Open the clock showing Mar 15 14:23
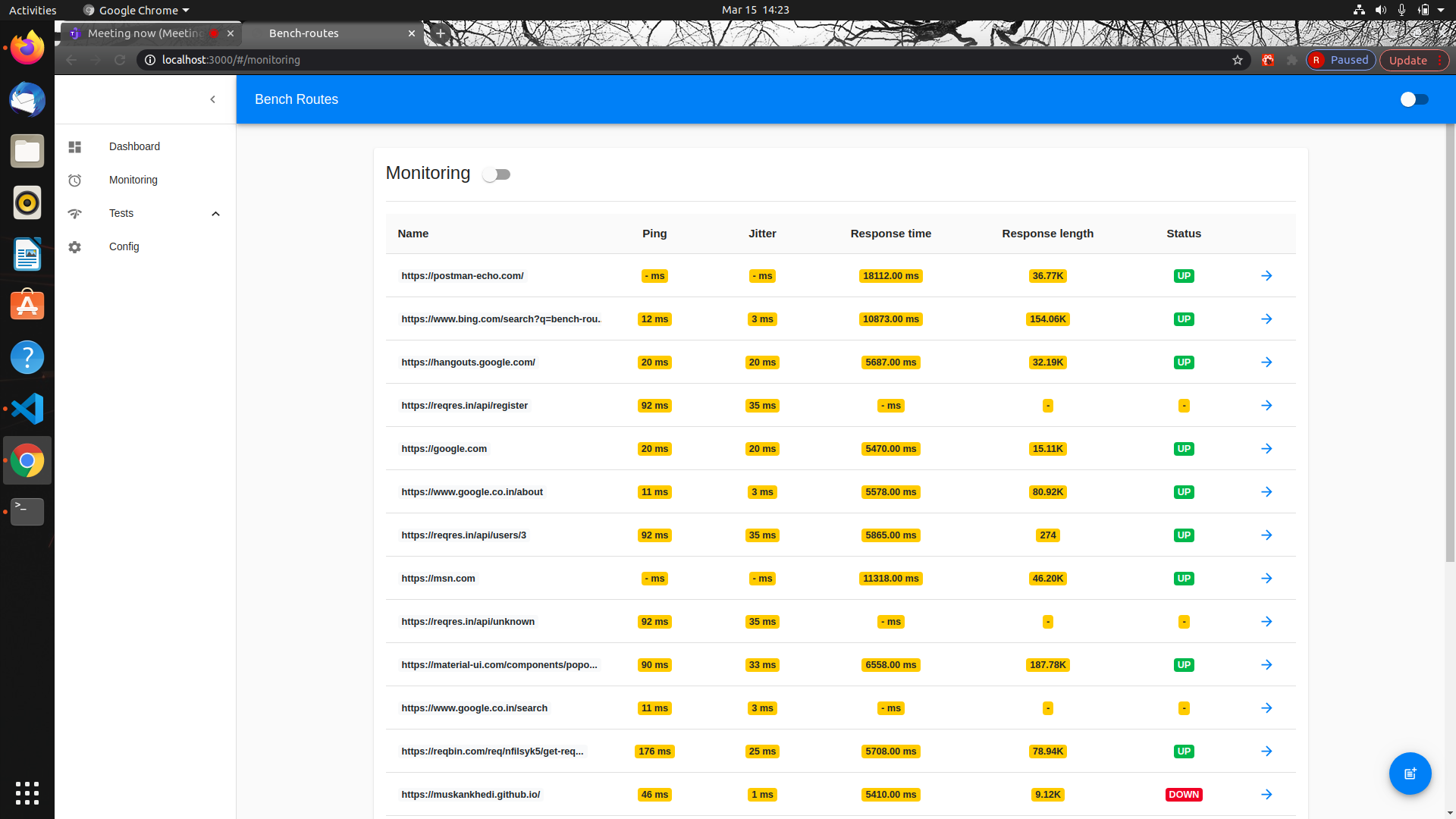This screenshot has height=819, width=1456. coord(755,10)
